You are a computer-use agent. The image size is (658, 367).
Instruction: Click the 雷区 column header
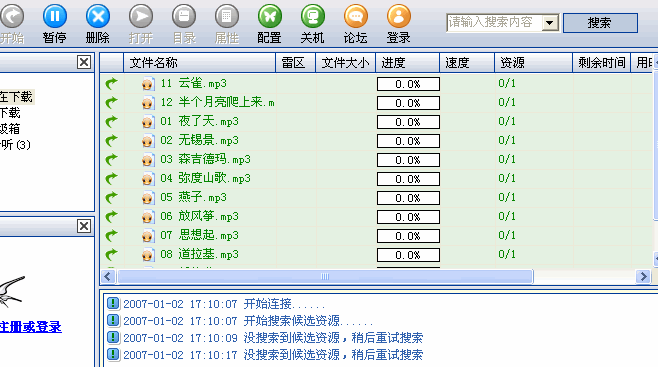click(295, 63)
